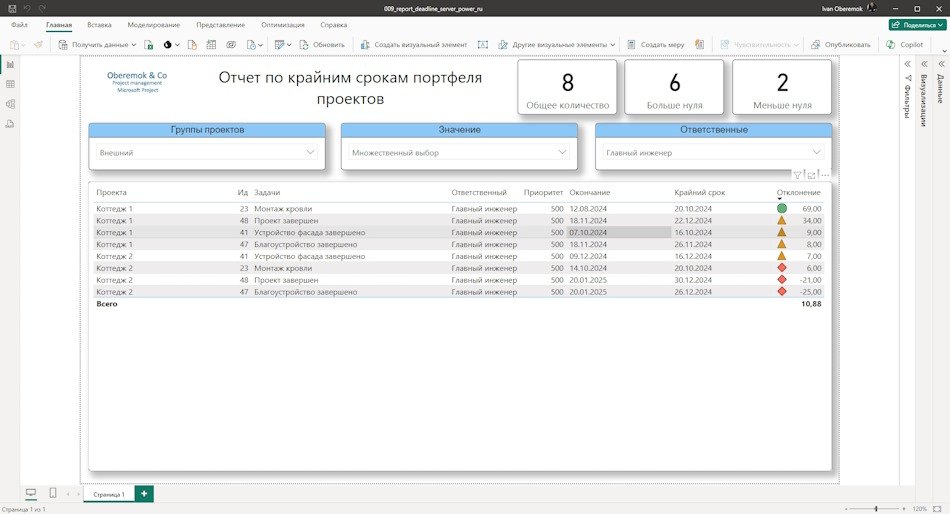
Task: Save the report via title bar icon
Action: (x=12, y=8)
